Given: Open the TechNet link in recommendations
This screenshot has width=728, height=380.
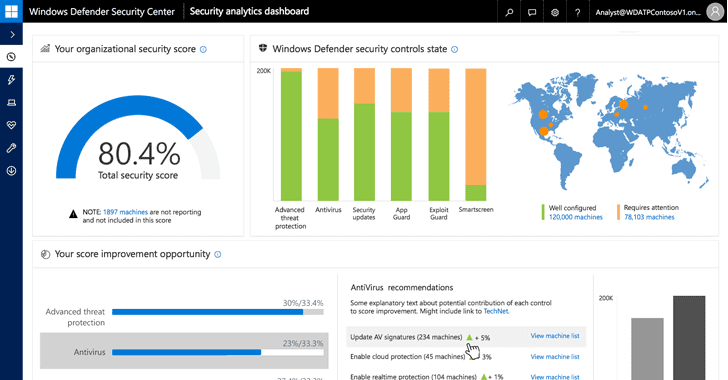Looking at the screenshot, I should pyautogui.click(x=496, y=311).
